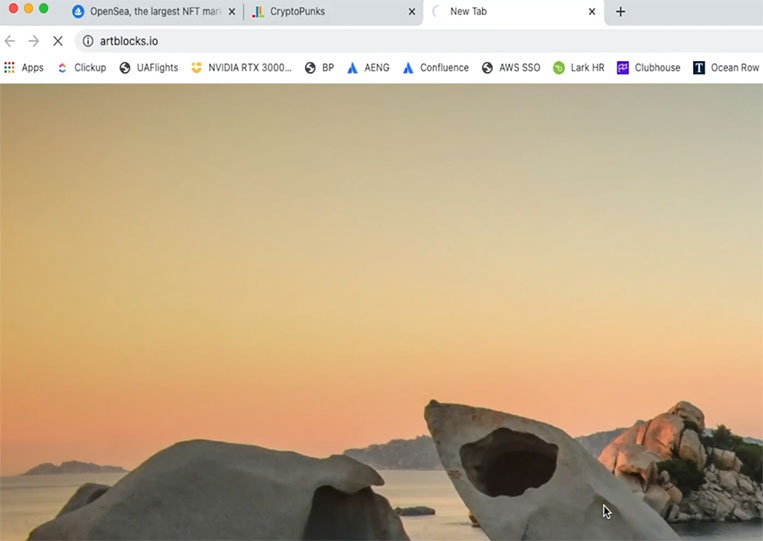
Task: Close the CryptoPunks tab
Action: point(412,12)
